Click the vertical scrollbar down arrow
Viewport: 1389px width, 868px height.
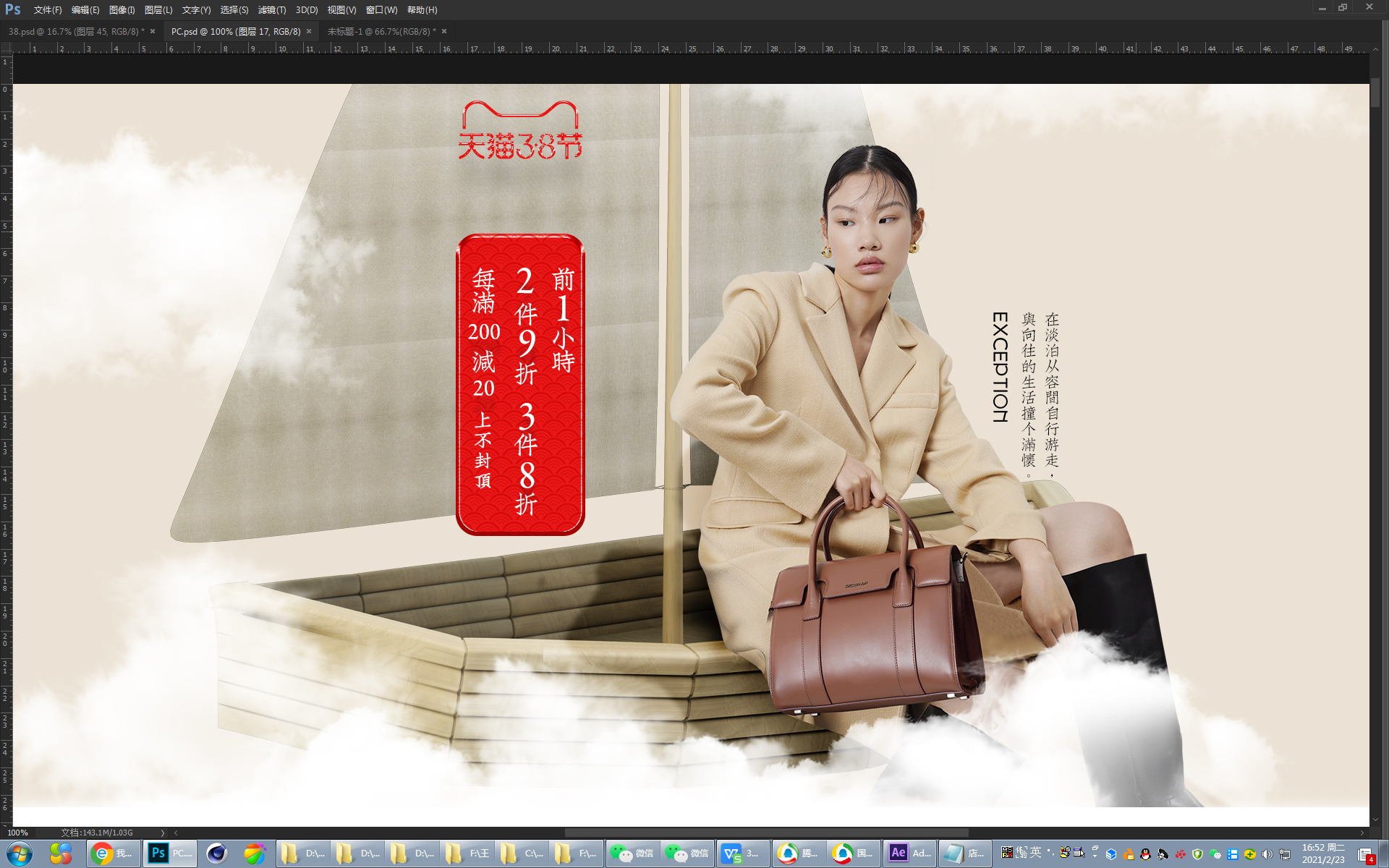click(x=1375, y=820)
